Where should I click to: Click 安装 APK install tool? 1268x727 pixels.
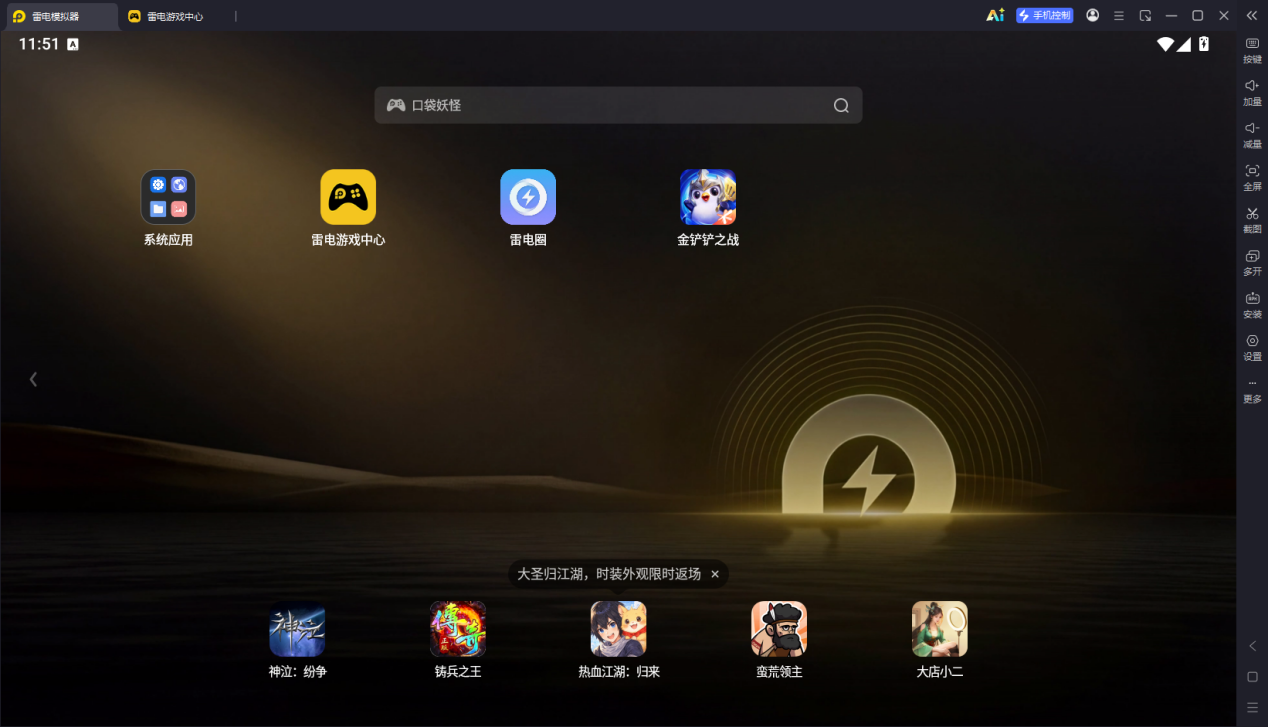(x=1252, y=305)
